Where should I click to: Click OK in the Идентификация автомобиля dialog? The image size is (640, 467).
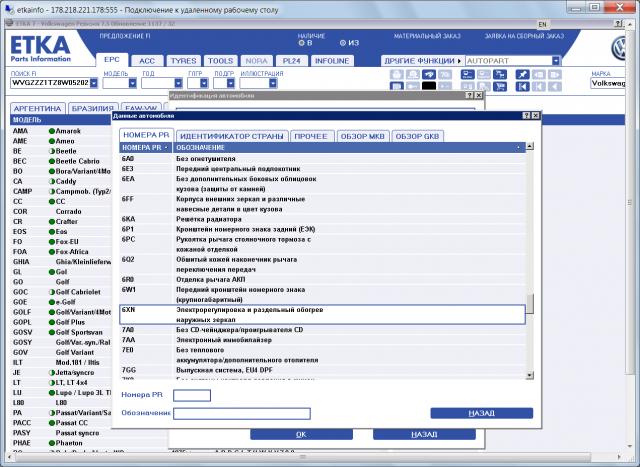pyautogui.click(x=301, y=435)
